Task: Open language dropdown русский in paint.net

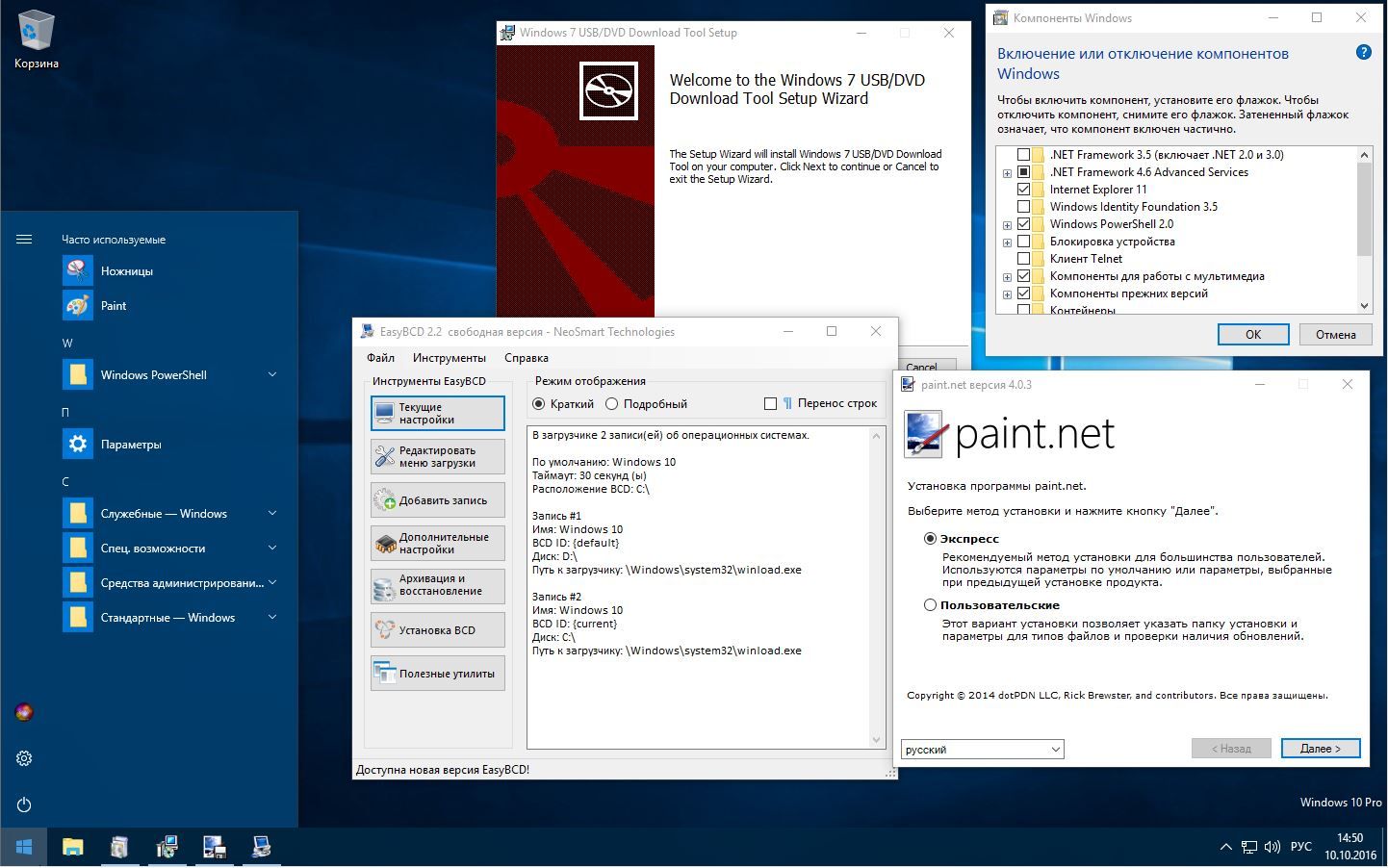Action: [982, 749]
